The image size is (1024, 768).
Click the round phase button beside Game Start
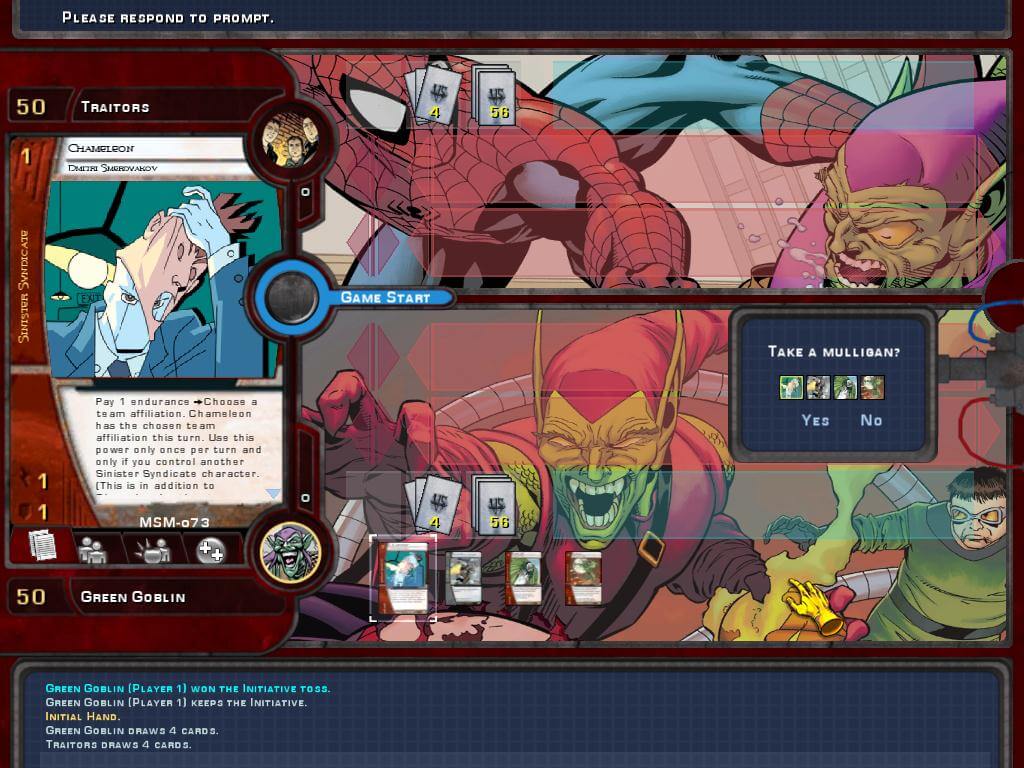click(x=291, y=298)
